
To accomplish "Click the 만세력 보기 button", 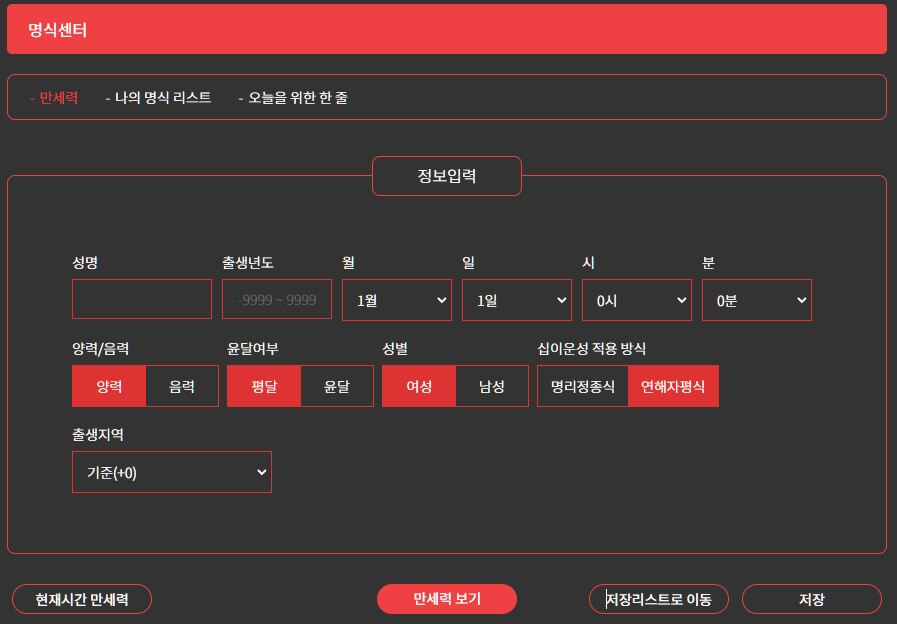I will tap(446, 599).
